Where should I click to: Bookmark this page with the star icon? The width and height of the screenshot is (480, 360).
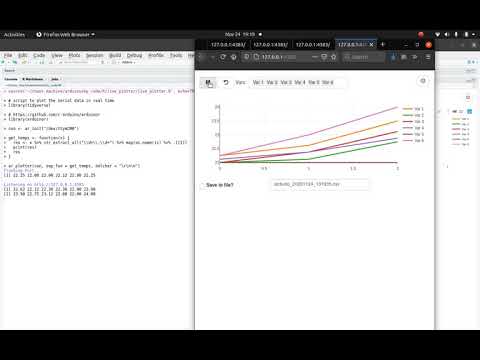click(333, 57)
